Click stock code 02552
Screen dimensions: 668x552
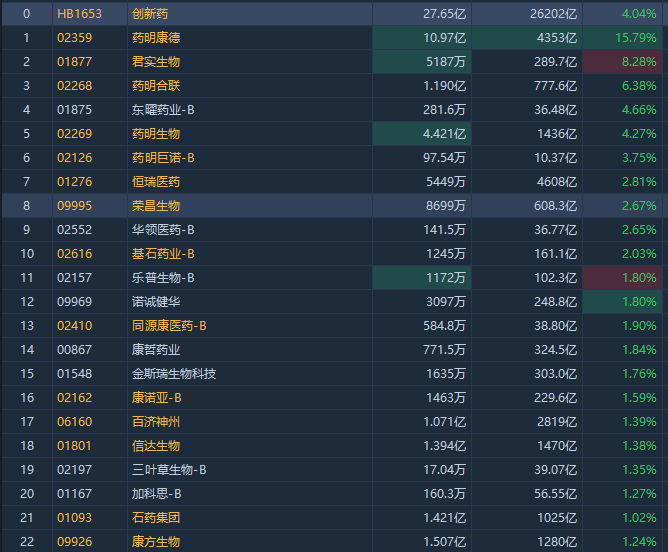click(x=75, y=230)
